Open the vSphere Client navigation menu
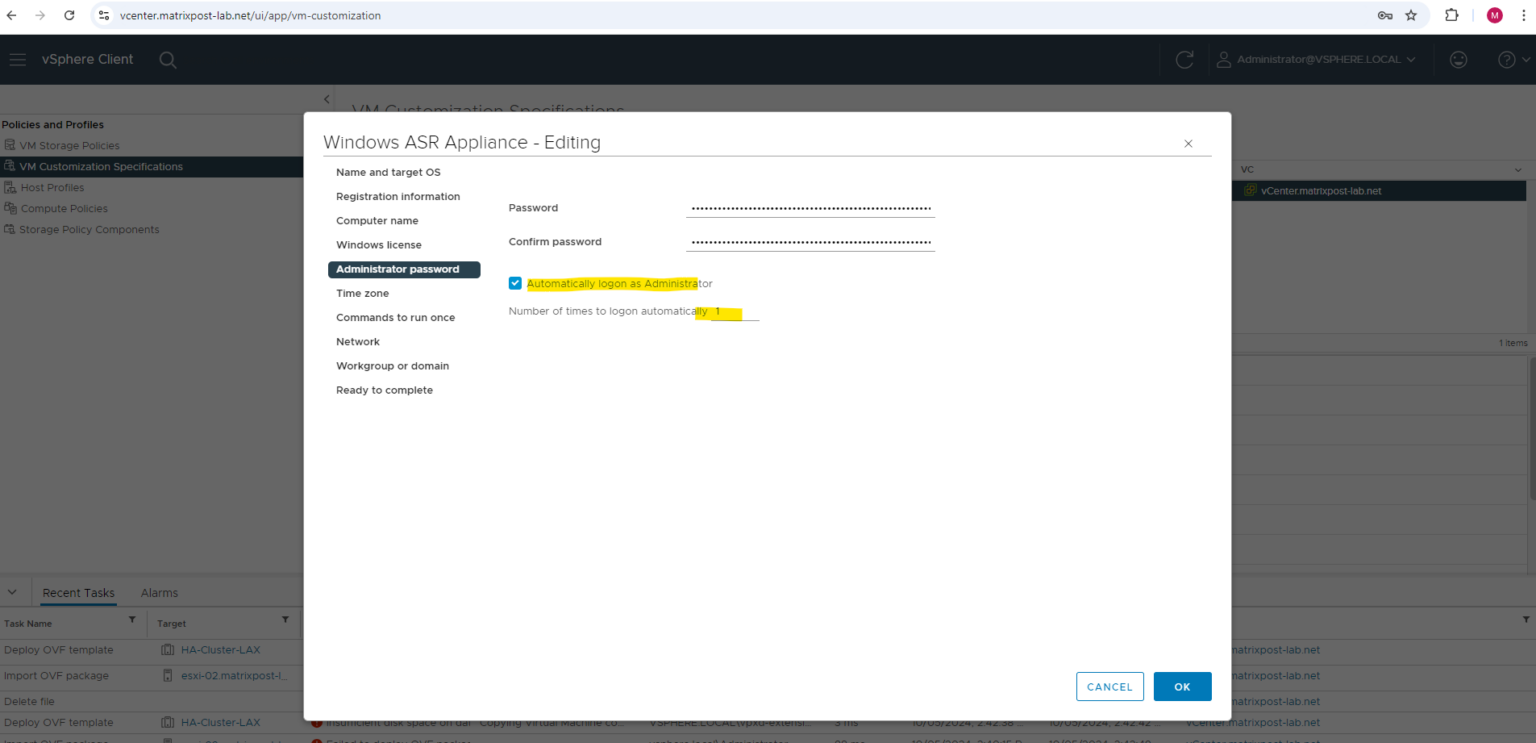Screen dimensions: 1536x743 (x=17, y=59)
